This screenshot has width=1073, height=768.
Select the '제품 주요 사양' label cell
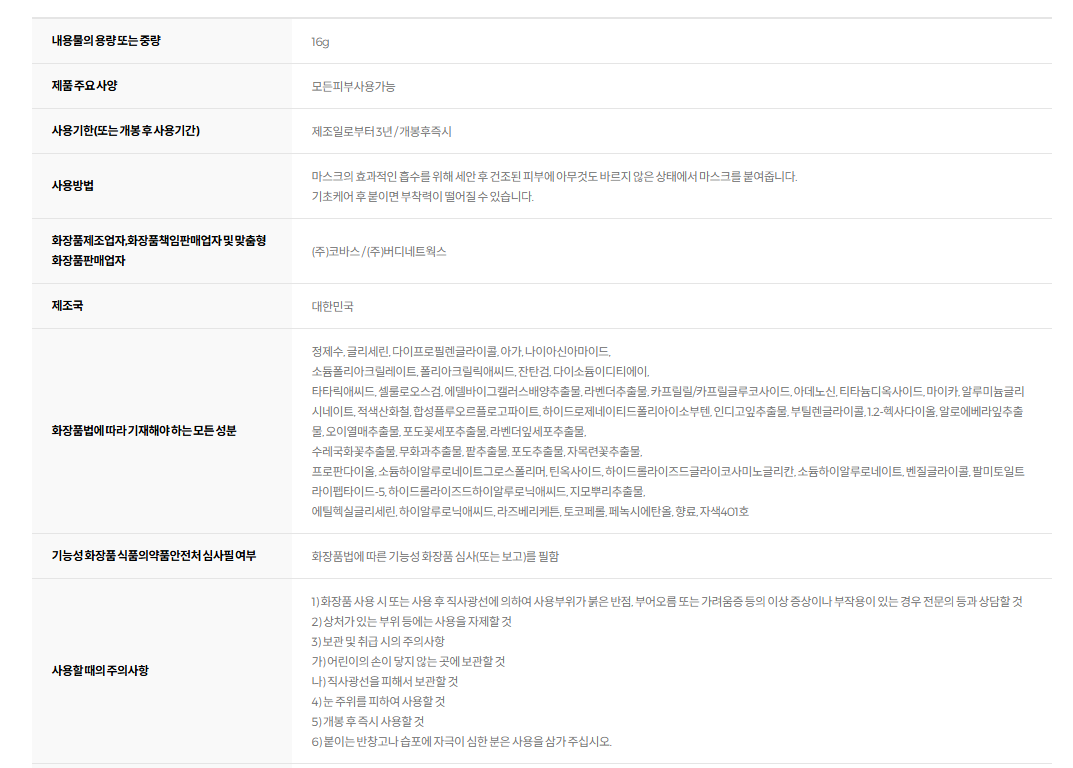pyautogui.click(x=84, y=86)
